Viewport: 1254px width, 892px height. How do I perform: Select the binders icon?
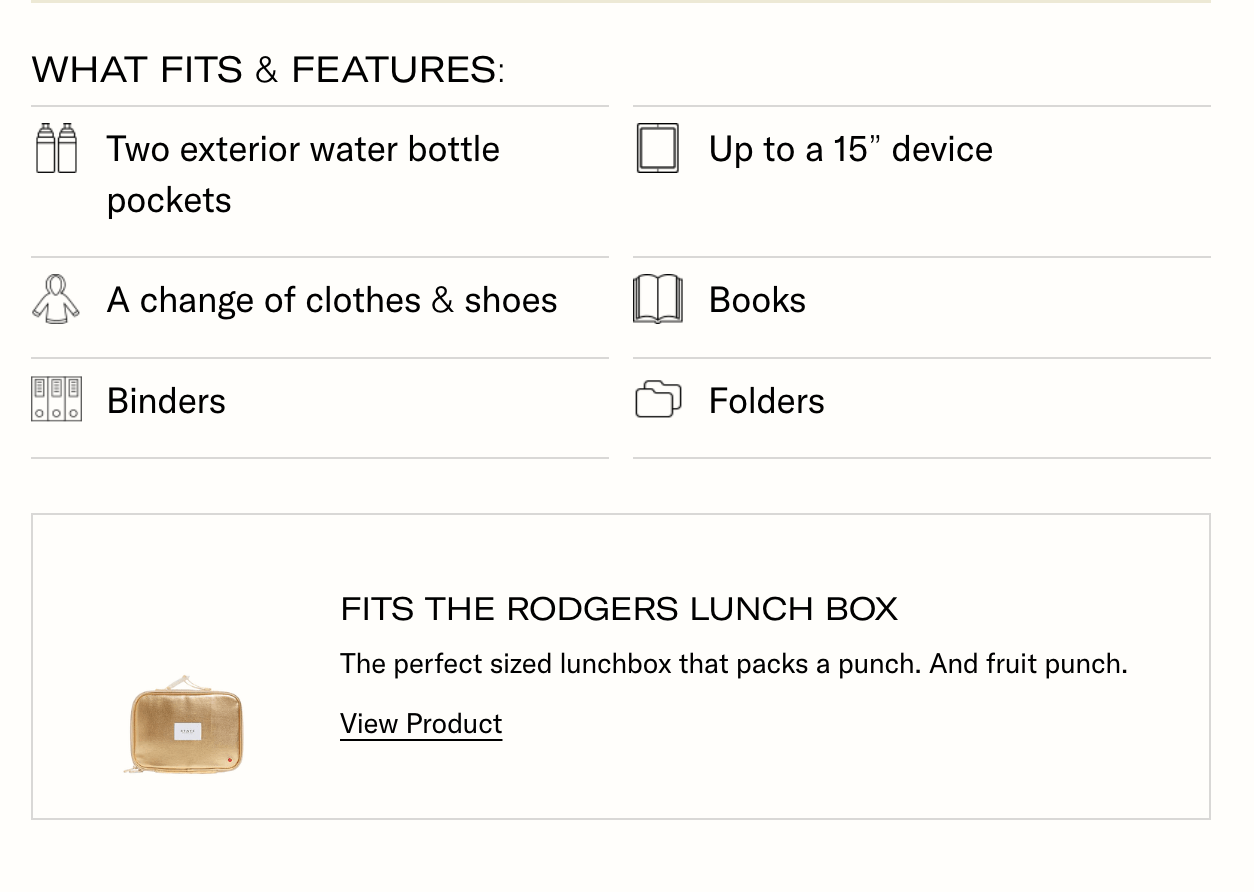tap(56, 400)
